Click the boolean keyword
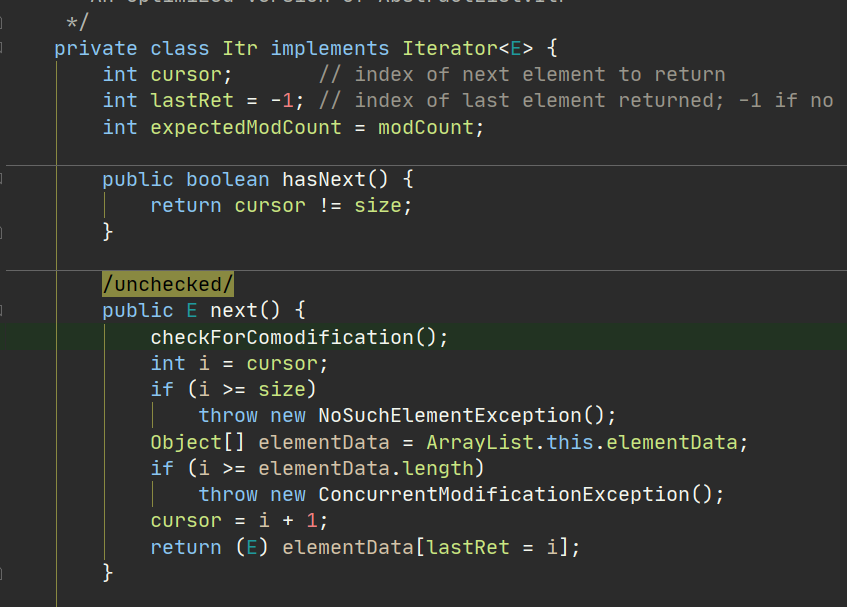Screen dimensions: 847x607 point(227,179)
